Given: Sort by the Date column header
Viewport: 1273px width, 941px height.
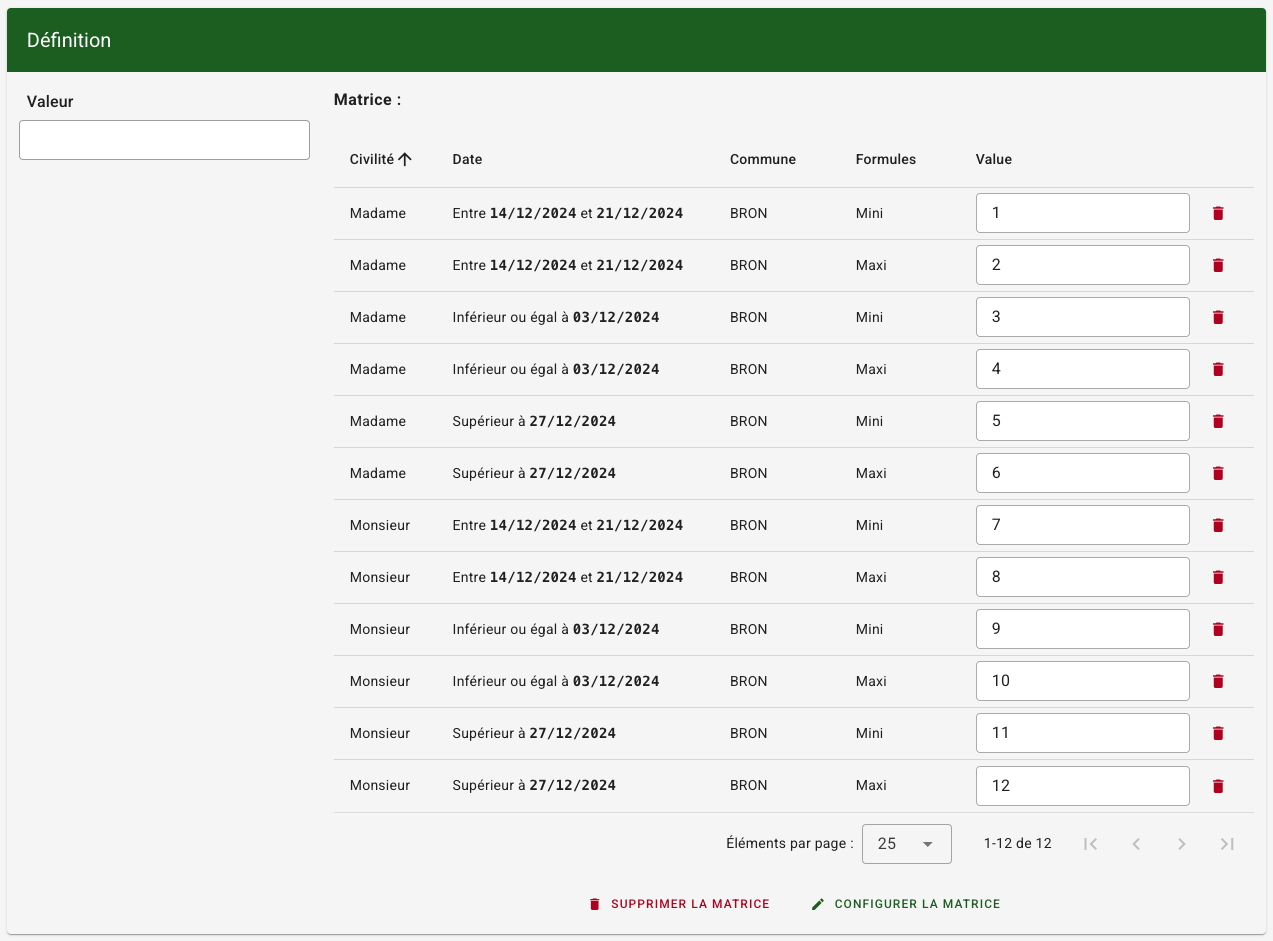Looking at the screenshot, I should point(467,159).
